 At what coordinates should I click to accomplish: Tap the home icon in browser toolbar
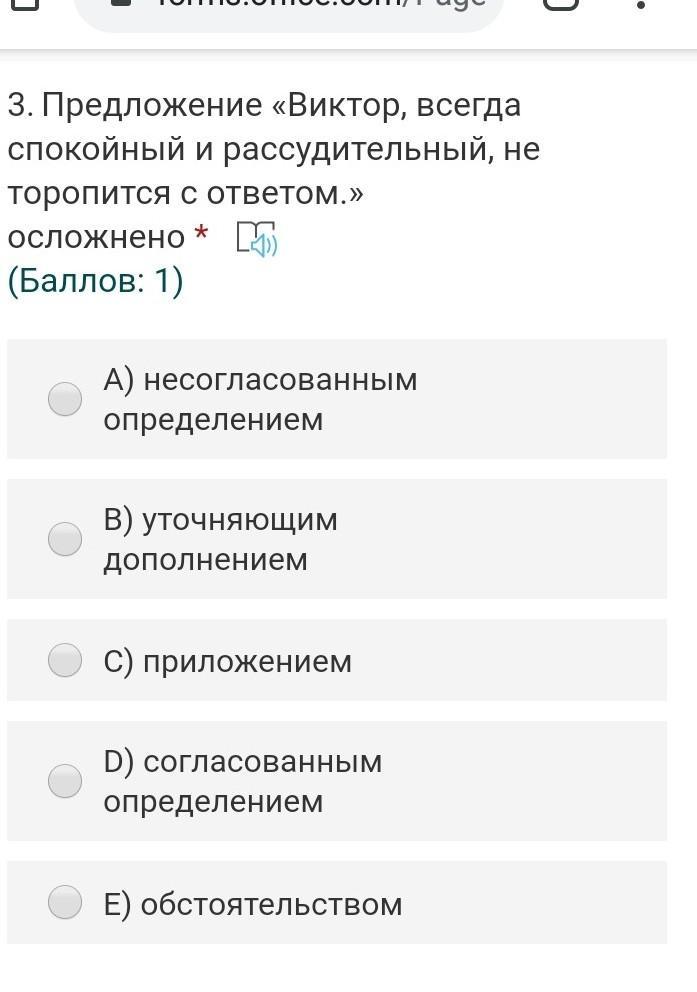(24, 5)
